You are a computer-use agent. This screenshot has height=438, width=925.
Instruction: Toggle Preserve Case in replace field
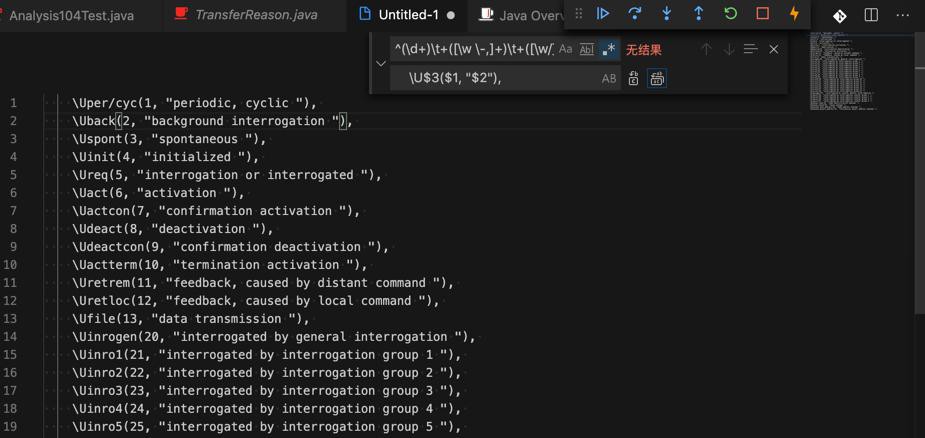[609, 78]
